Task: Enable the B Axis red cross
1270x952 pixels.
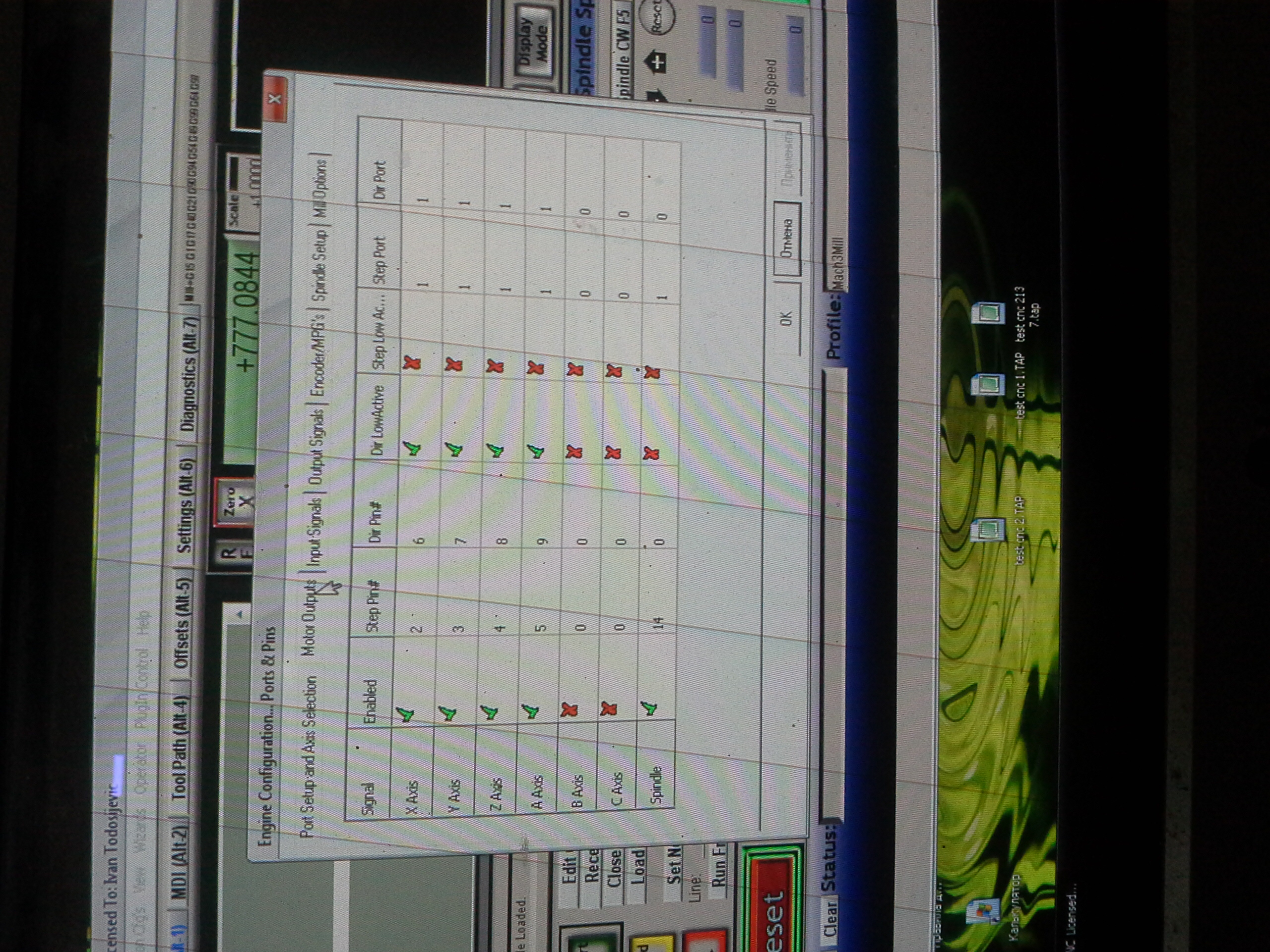Action: pos(569,710)
